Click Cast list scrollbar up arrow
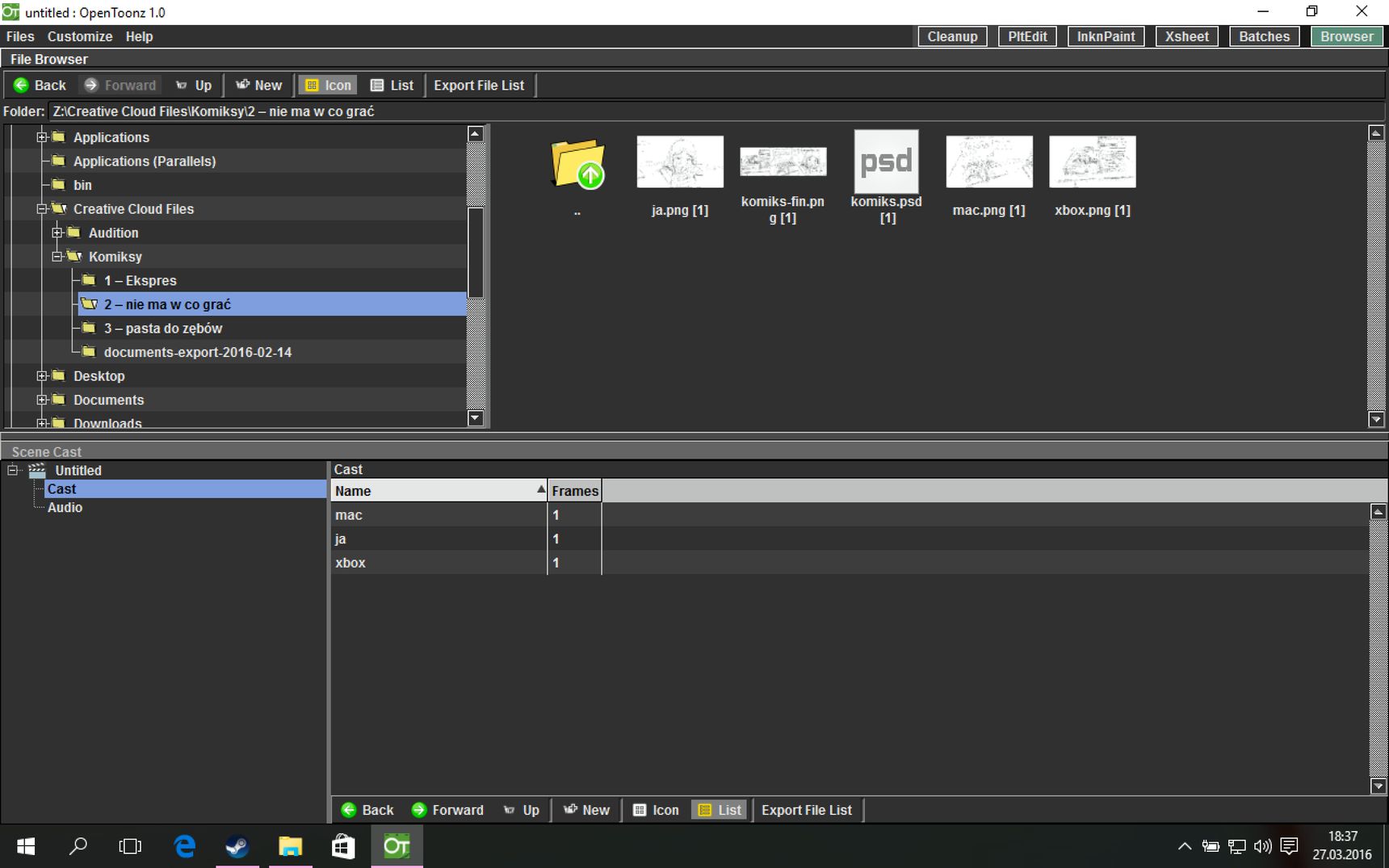Viewport: 1389px width, 868px height. [1379, 512]
